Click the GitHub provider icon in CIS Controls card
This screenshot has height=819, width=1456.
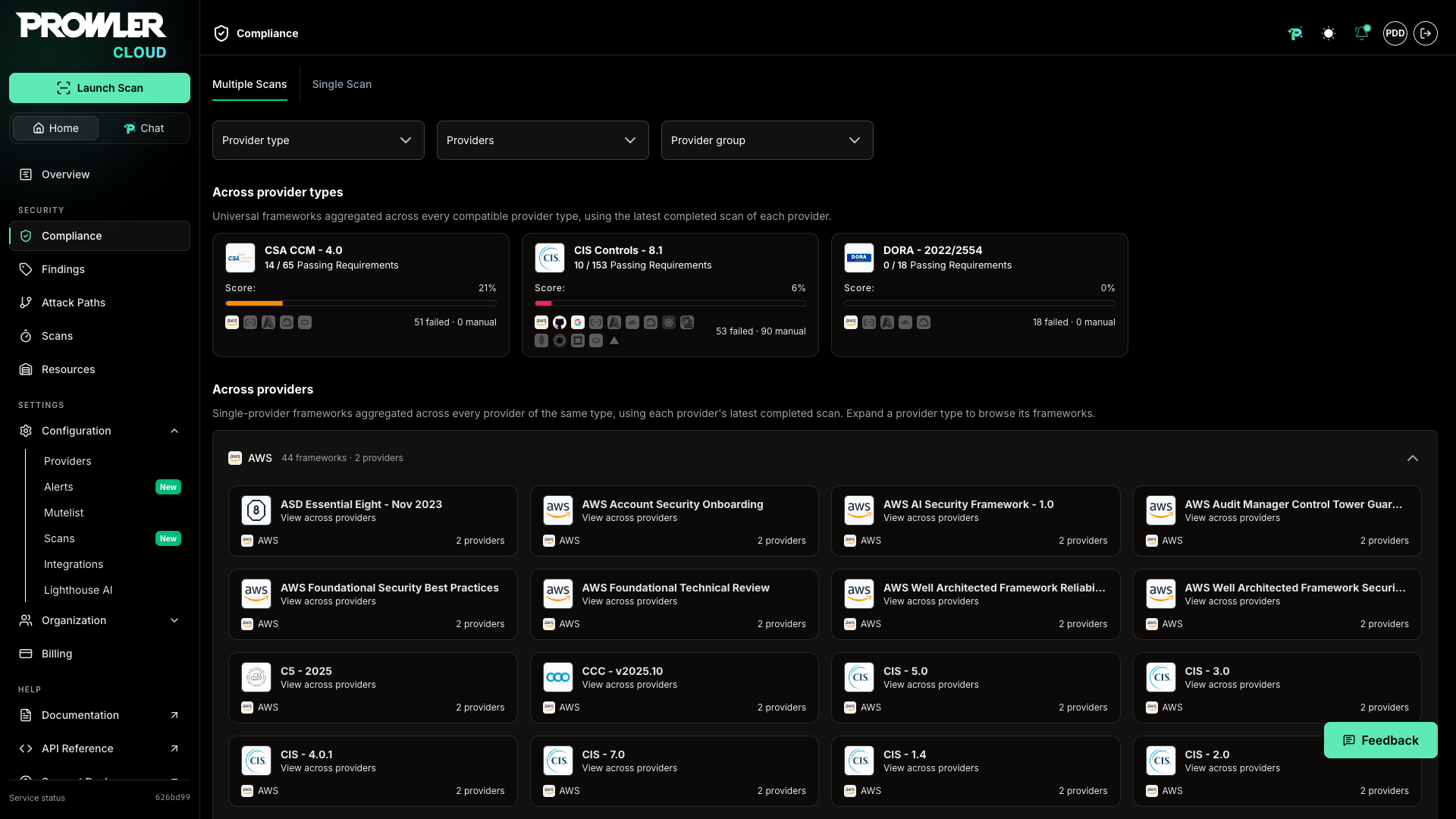pyautogui.click(x=560, y=322)
